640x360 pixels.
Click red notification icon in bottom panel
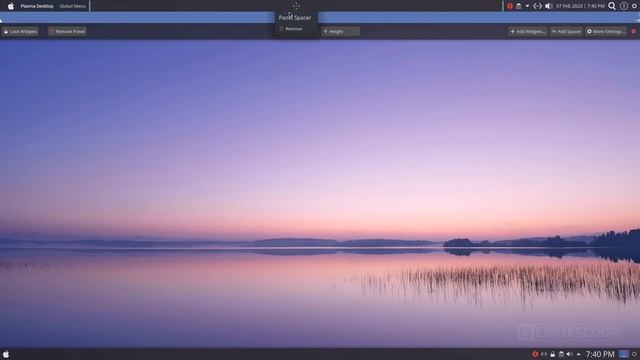[x=535, y=354]
